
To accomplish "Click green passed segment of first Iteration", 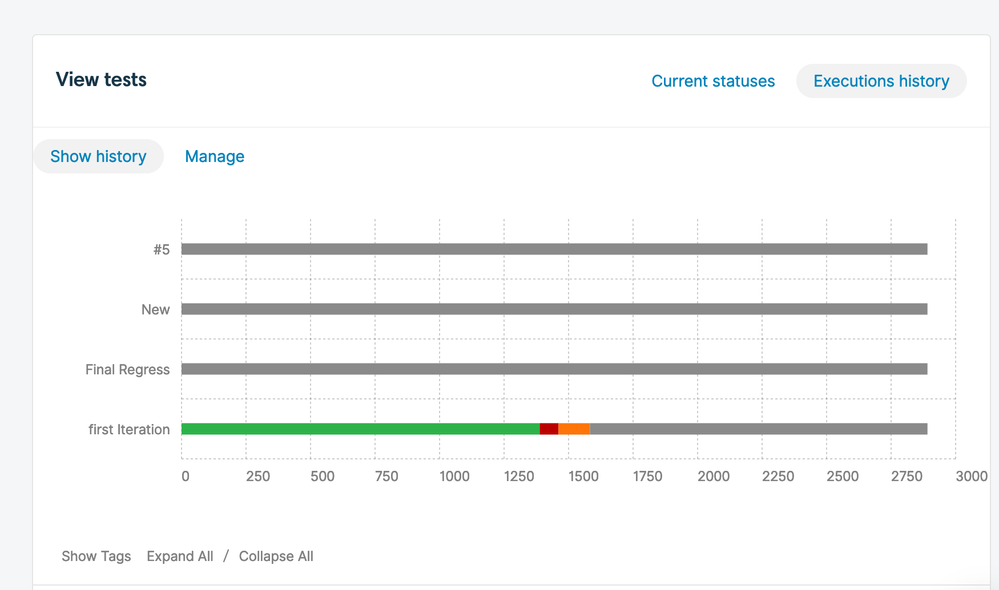I will click(360, 429).
